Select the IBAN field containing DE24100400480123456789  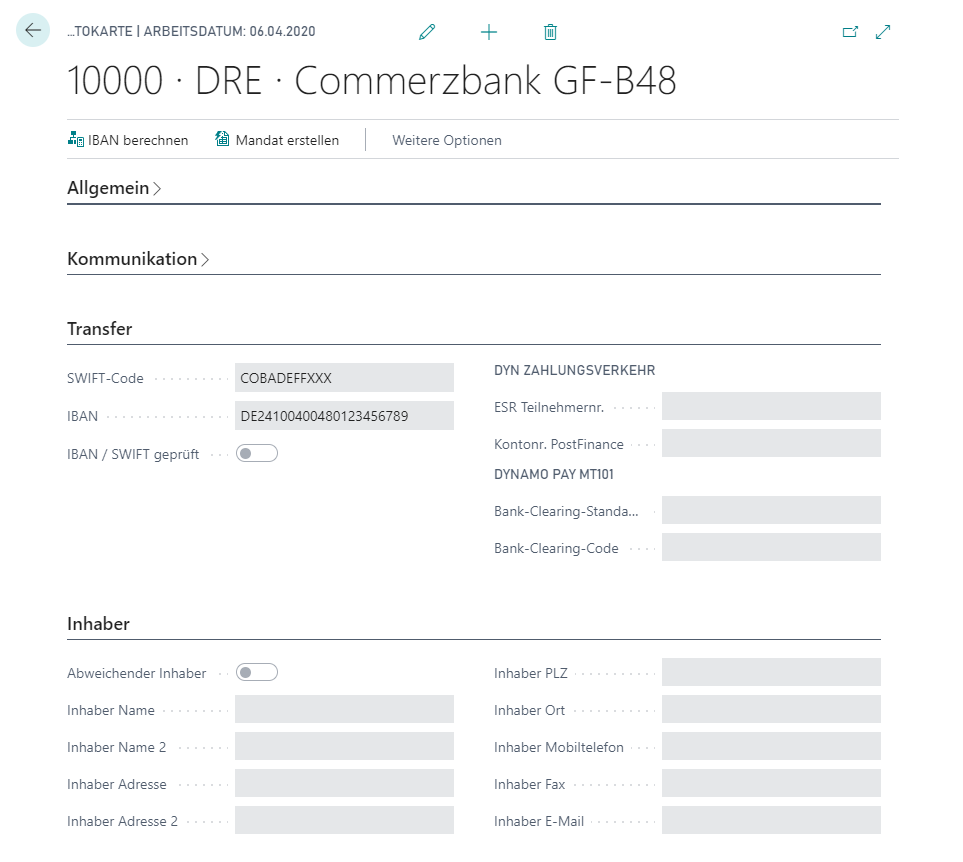[344, 415]
